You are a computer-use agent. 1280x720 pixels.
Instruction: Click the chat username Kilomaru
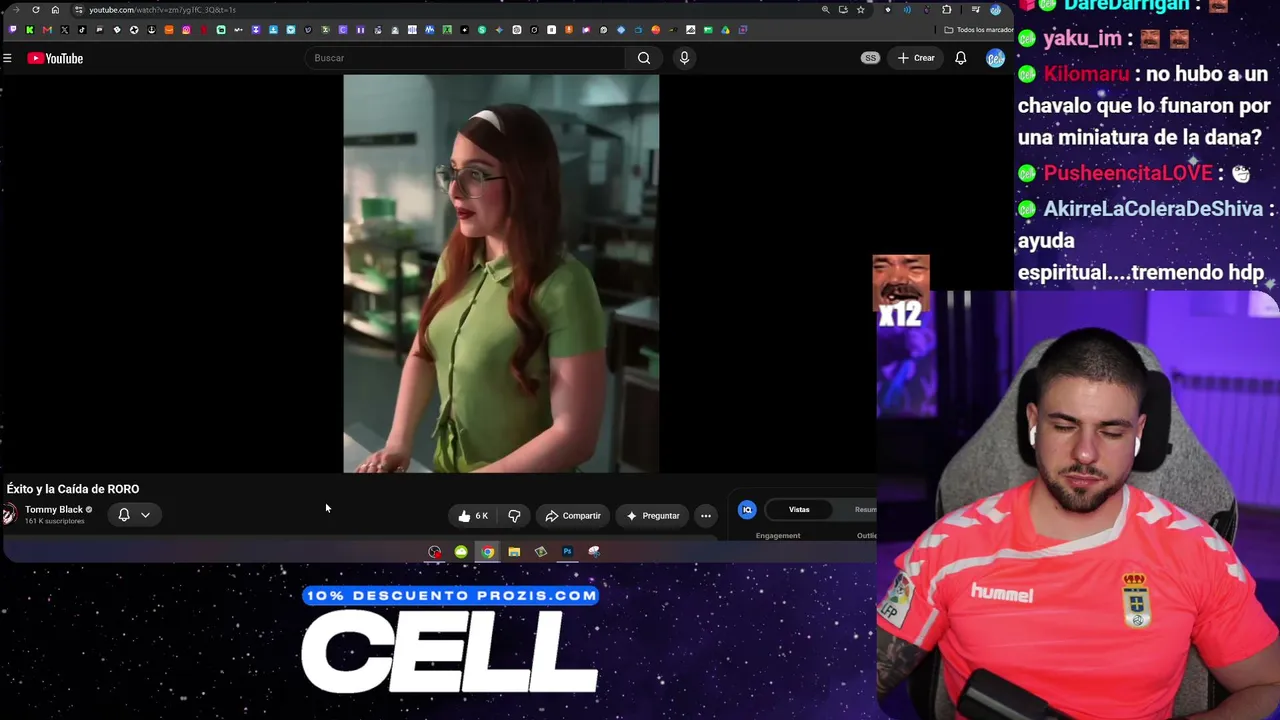(1086, 74)
